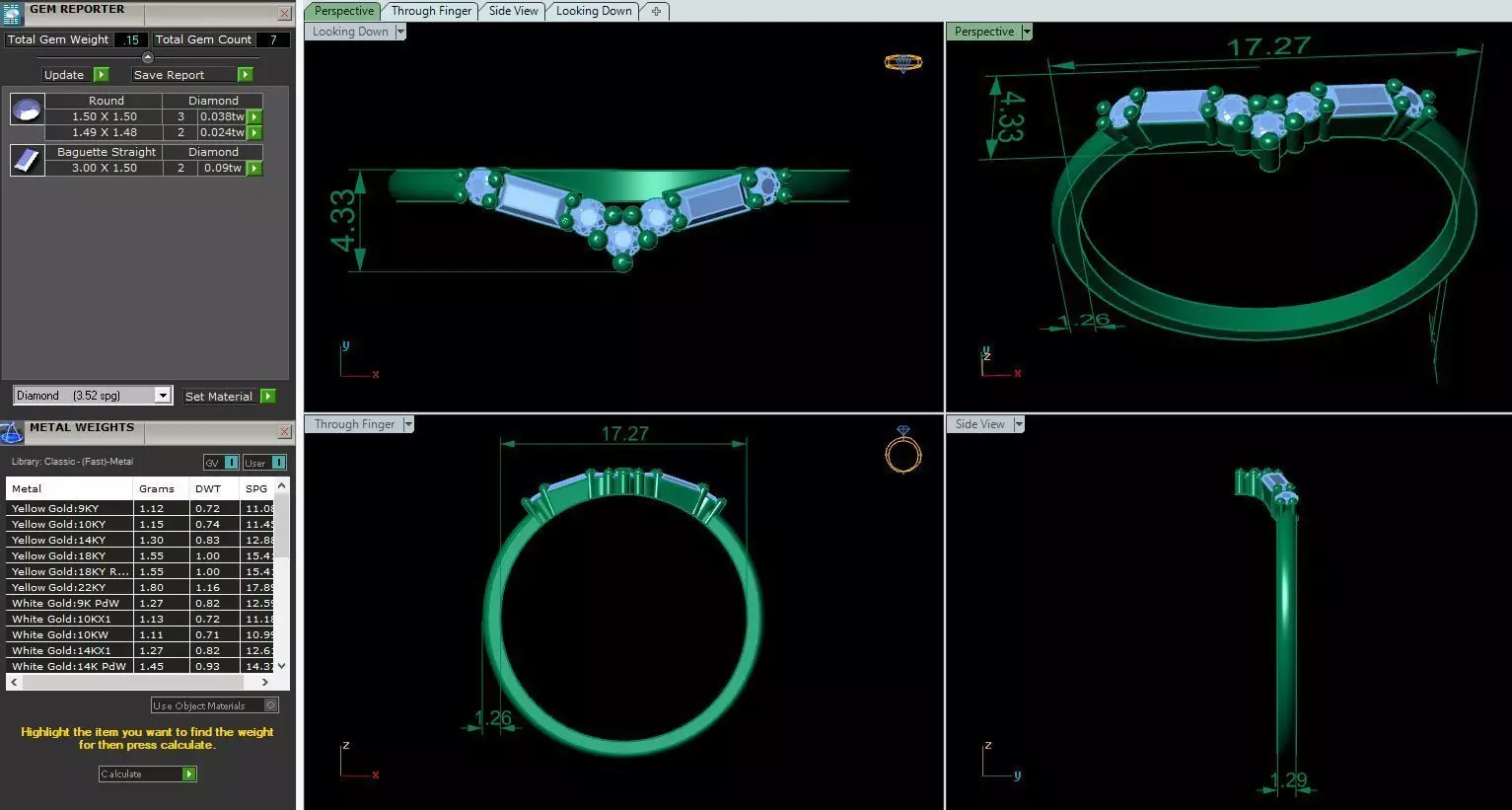Close the Gem Reporter panel

click(x=284, y=14)
